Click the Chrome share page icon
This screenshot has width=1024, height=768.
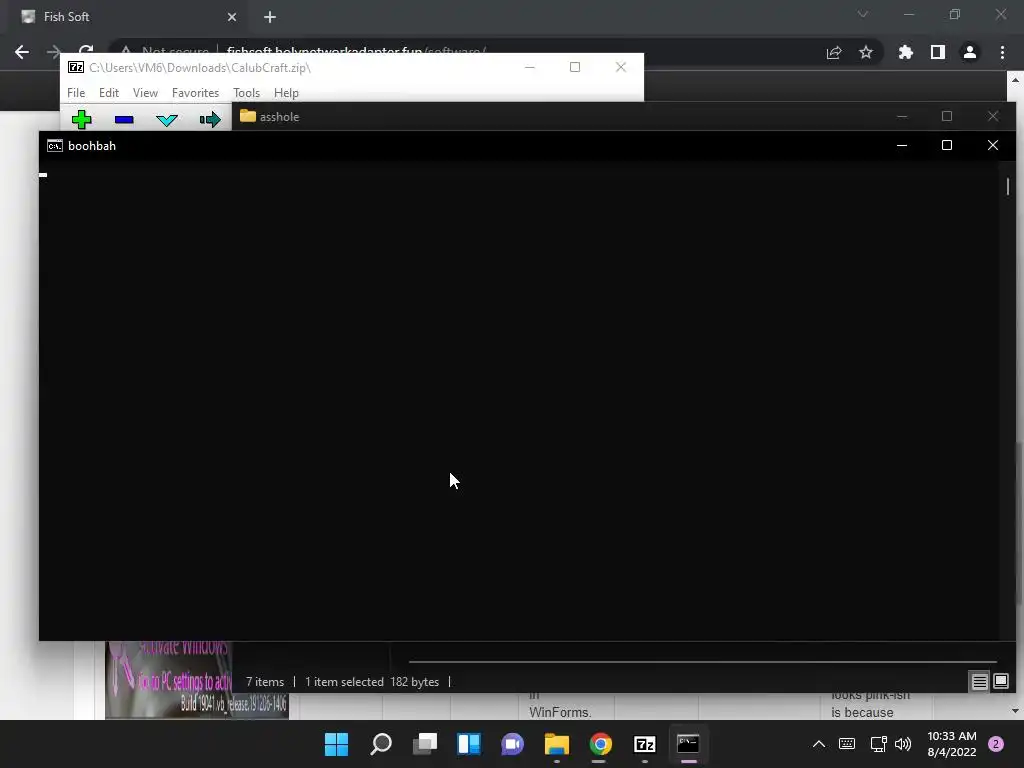pyautogui.click(x=834, y=53)
